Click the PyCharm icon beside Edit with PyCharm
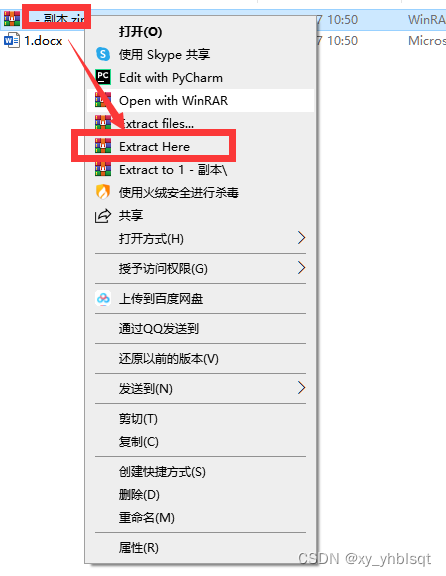 point(103,77)
